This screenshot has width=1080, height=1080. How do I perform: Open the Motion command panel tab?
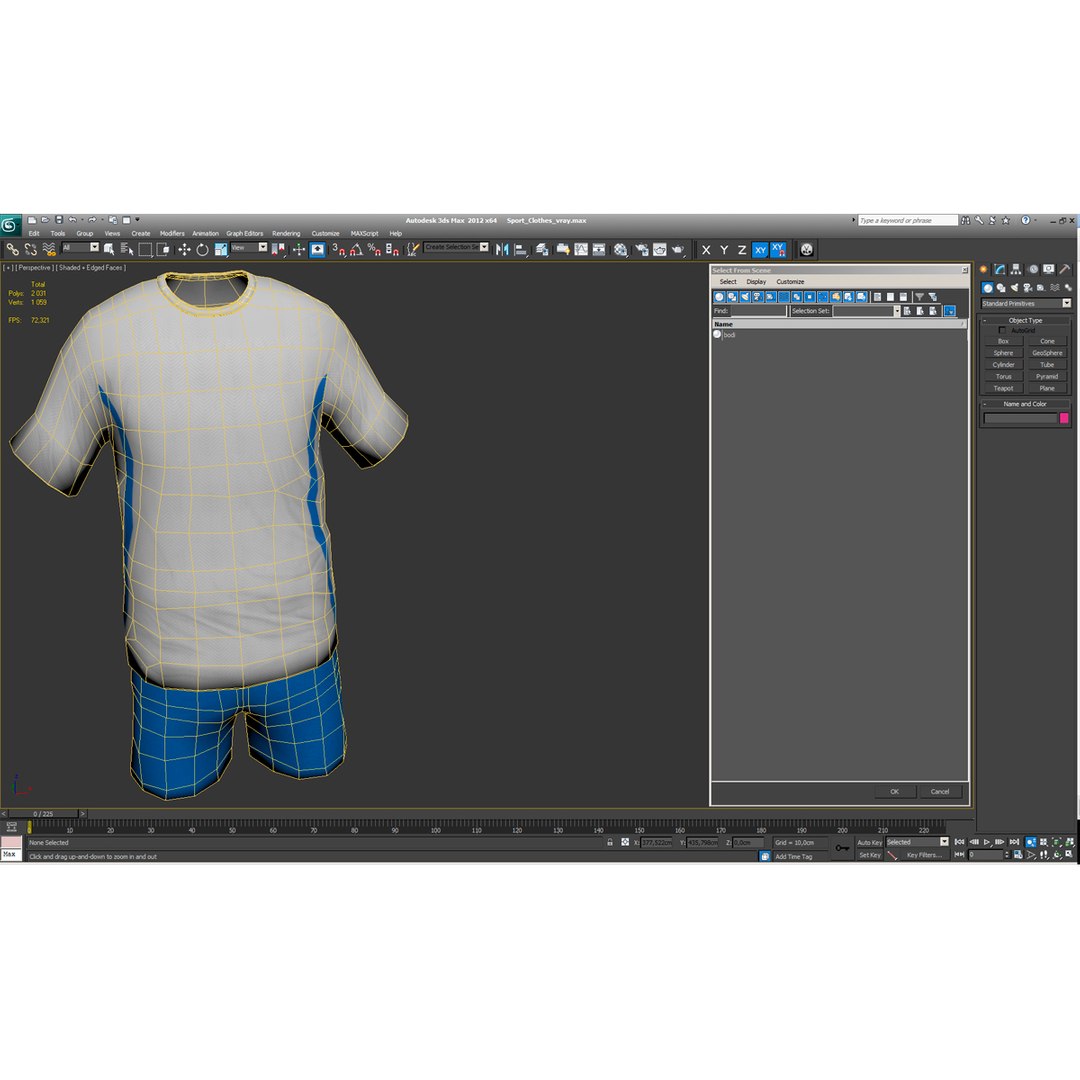coord(1032,269)
